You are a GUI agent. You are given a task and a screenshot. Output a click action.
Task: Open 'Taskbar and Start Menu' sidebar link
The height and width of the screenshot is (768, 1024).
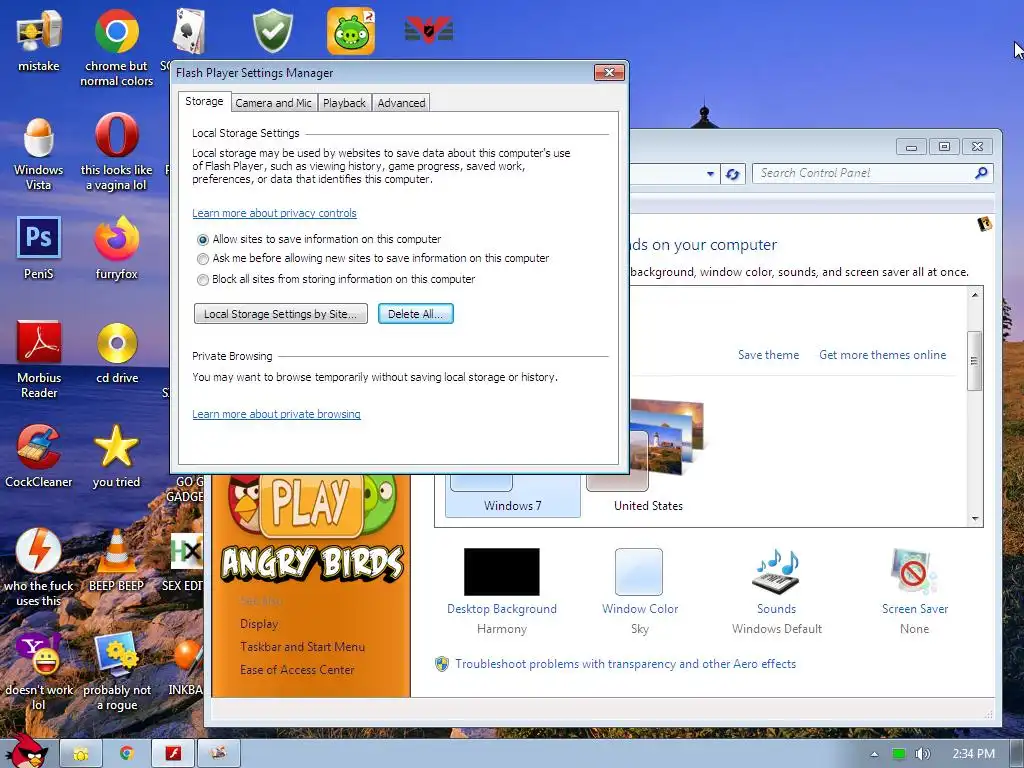(x=302, y=647)
